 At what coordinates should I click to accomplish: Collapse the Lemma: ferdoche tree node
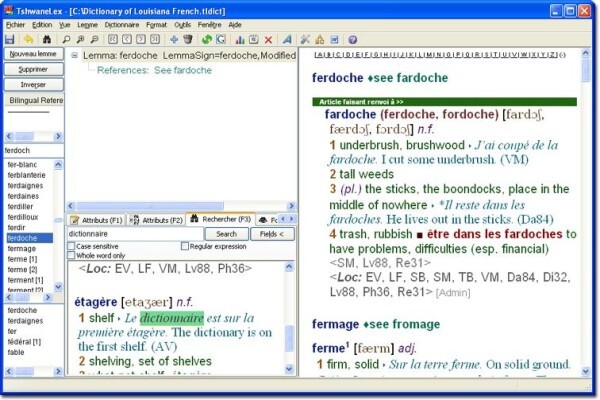(x=75, y=56)
